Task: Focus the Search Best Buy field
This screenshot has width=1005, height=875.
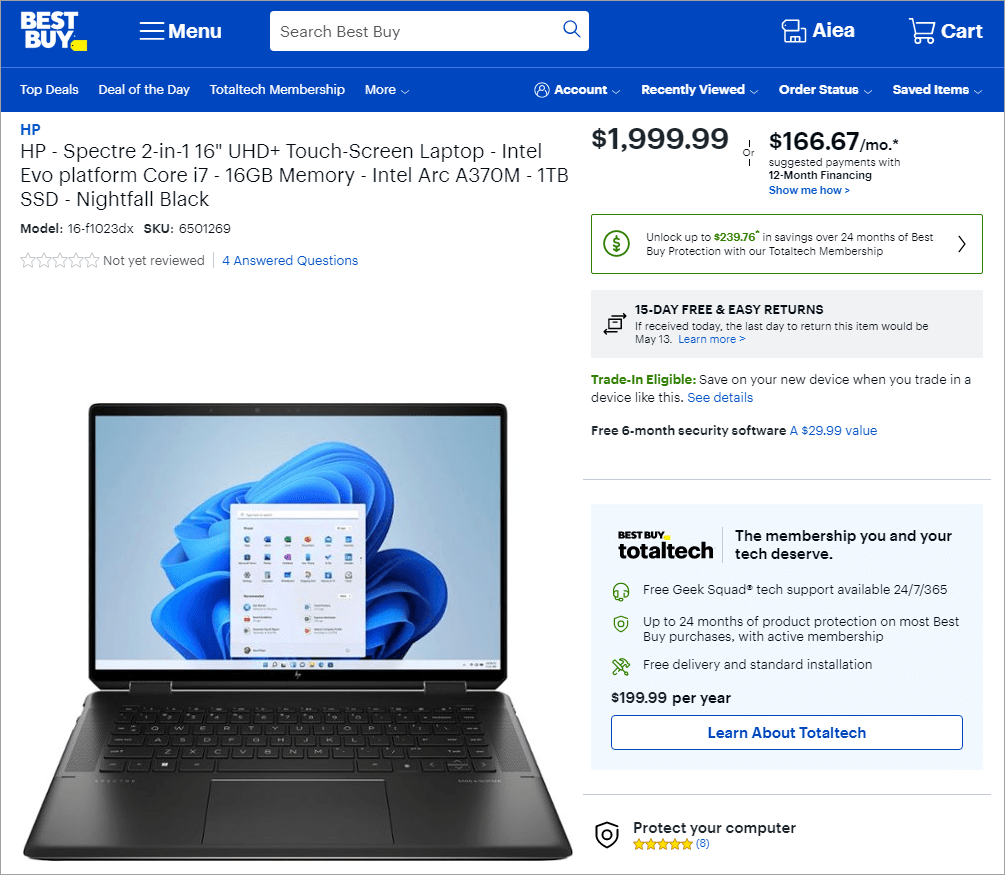Action: (x=417, y=31)
